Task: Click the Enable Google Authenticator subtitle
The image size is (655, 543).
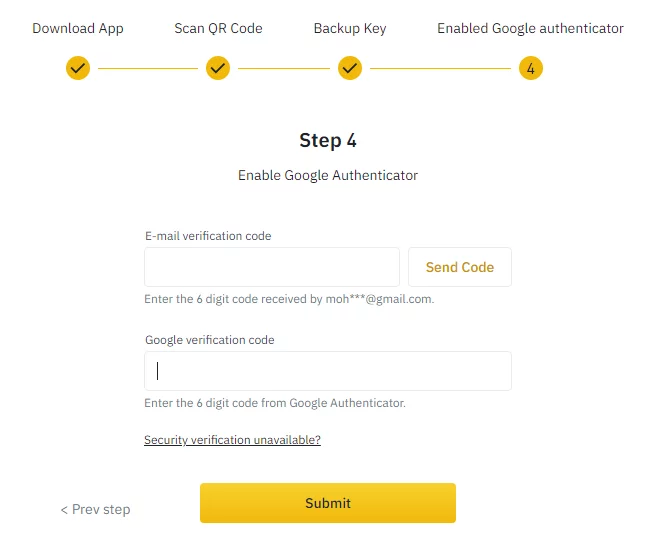Action: 328,175
